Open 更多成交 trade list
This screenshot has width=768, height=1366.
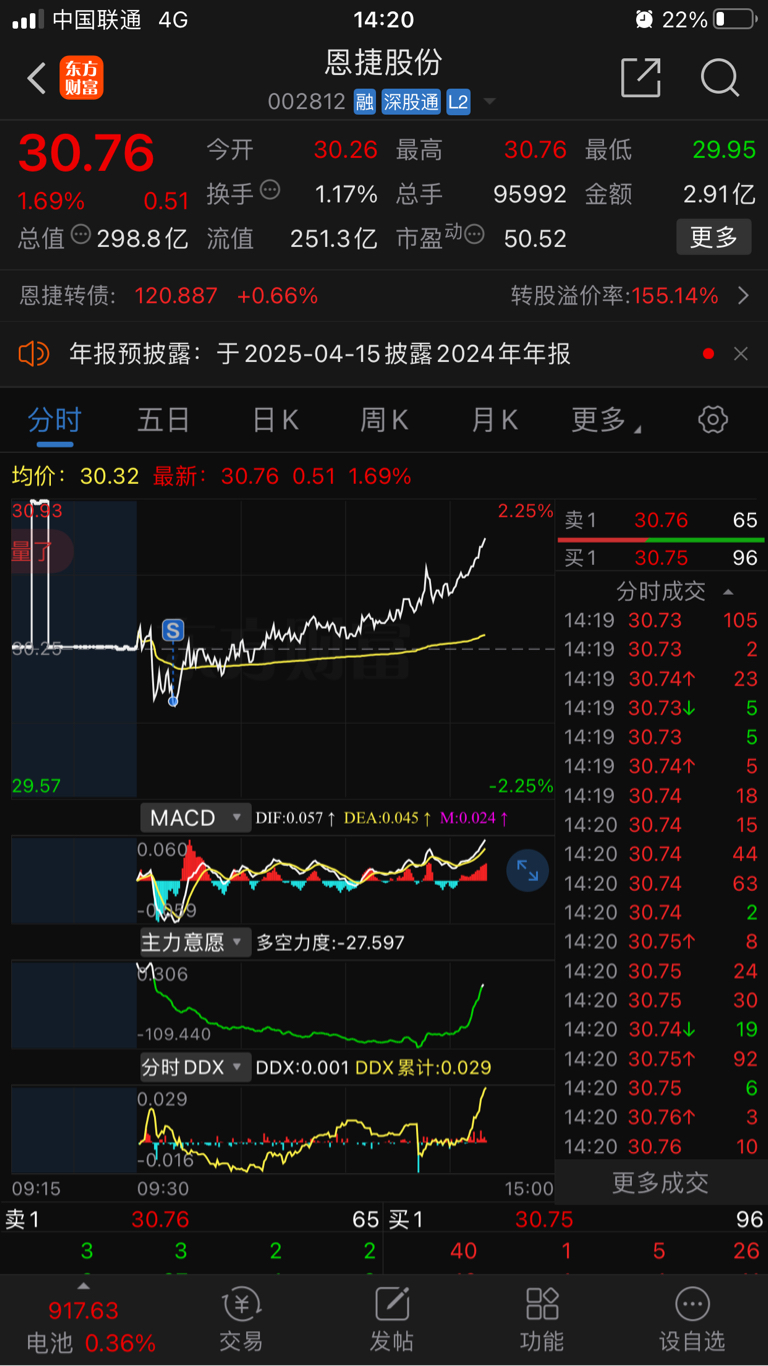coord(661,1182)
